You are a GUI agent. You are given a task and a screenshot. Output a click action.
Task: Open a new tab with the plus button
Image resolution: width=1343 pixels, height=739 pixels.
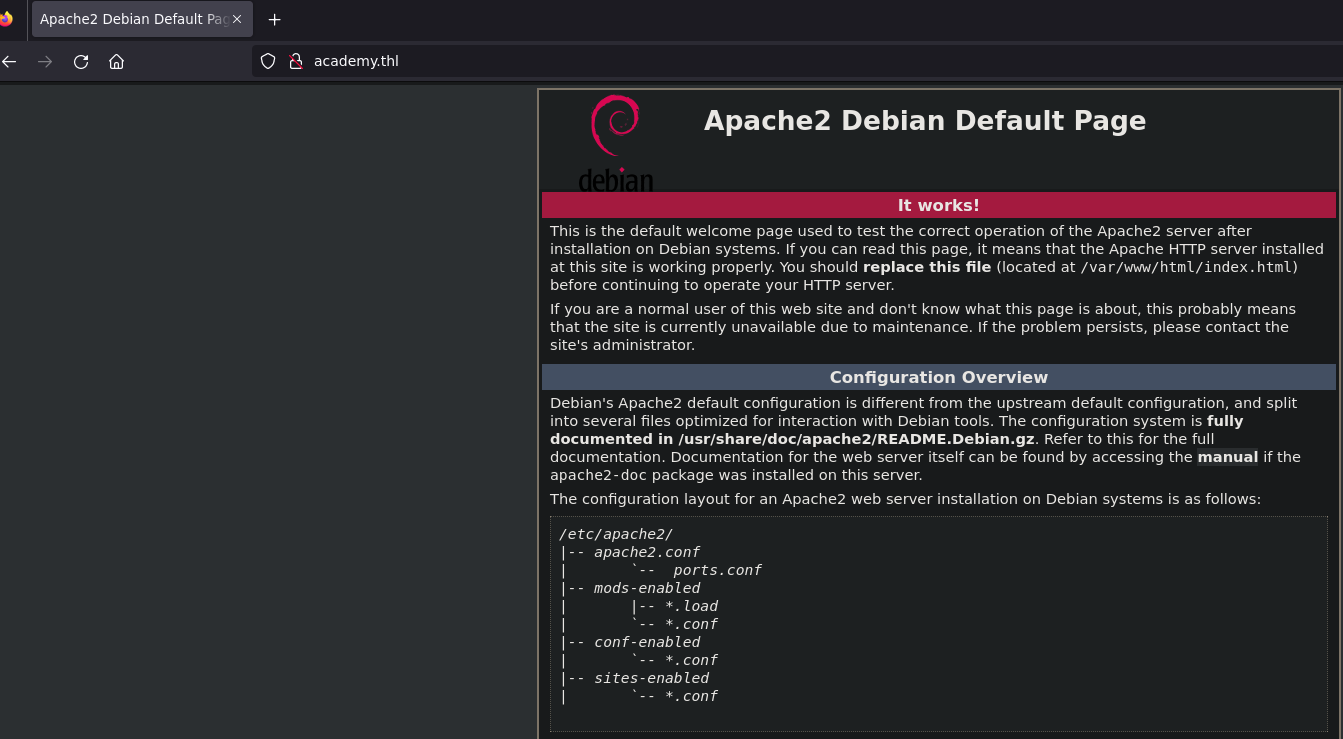click(x=275, y=19)
